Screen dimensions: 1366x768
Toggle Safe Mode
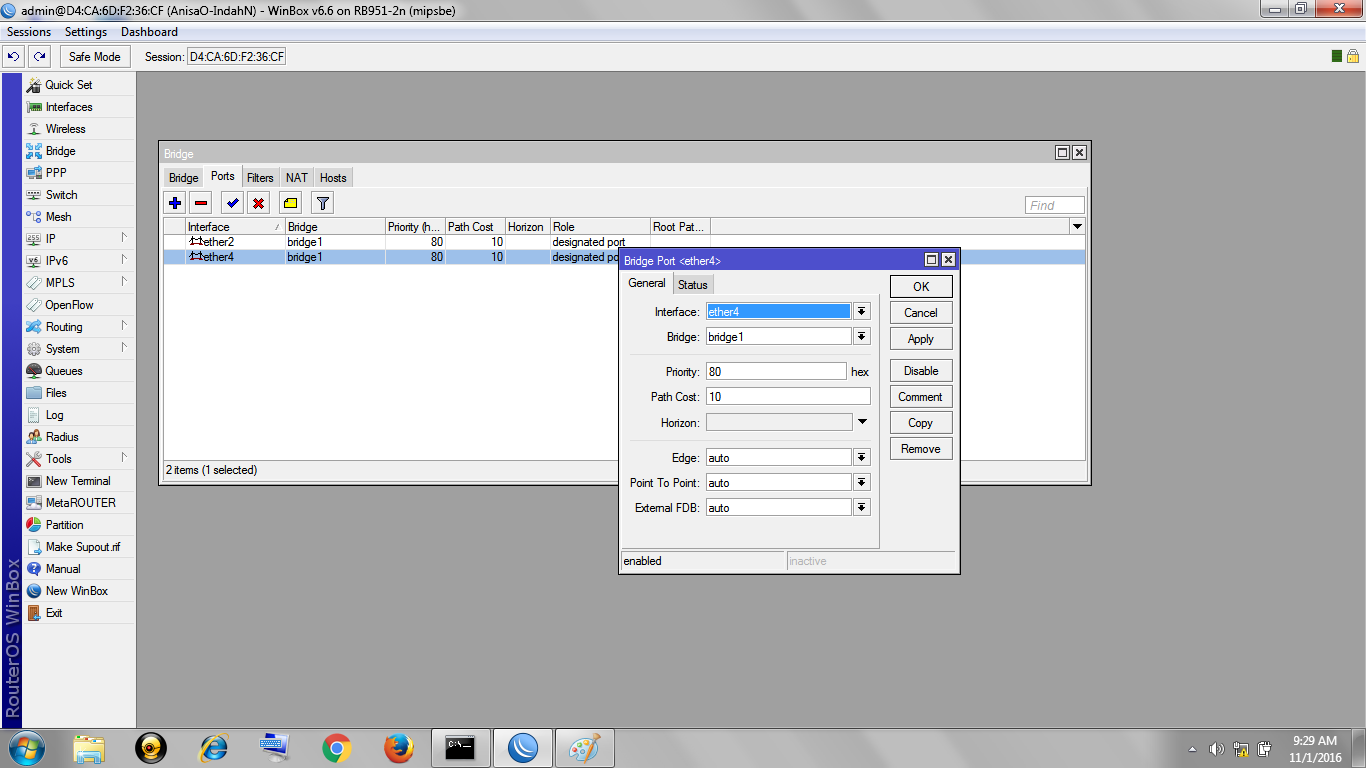[94, 56]
